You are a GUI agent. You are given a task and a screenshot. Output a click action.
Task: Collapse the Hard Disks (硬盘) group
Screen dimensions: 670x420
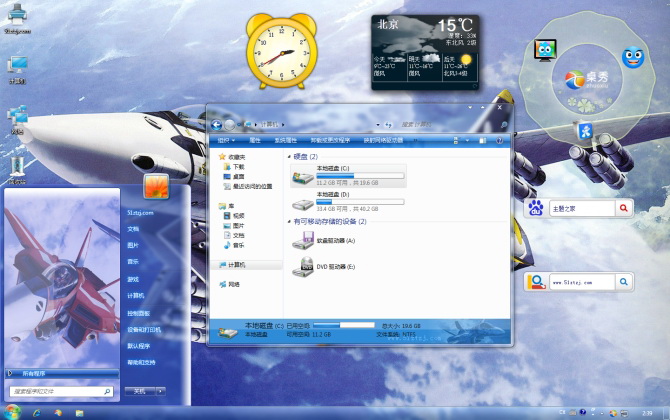tap(289, 157)
